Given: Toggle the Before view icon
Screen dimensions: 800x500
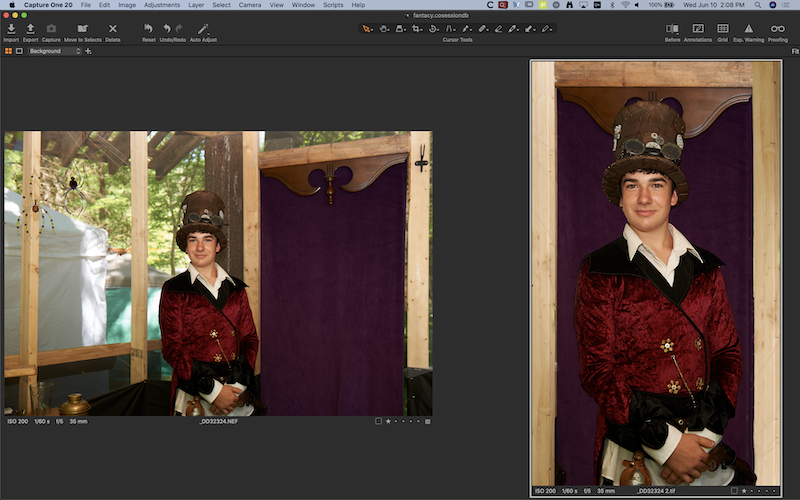Looking at the screenshot, I should pyautogui.click(x=671, y=29).
